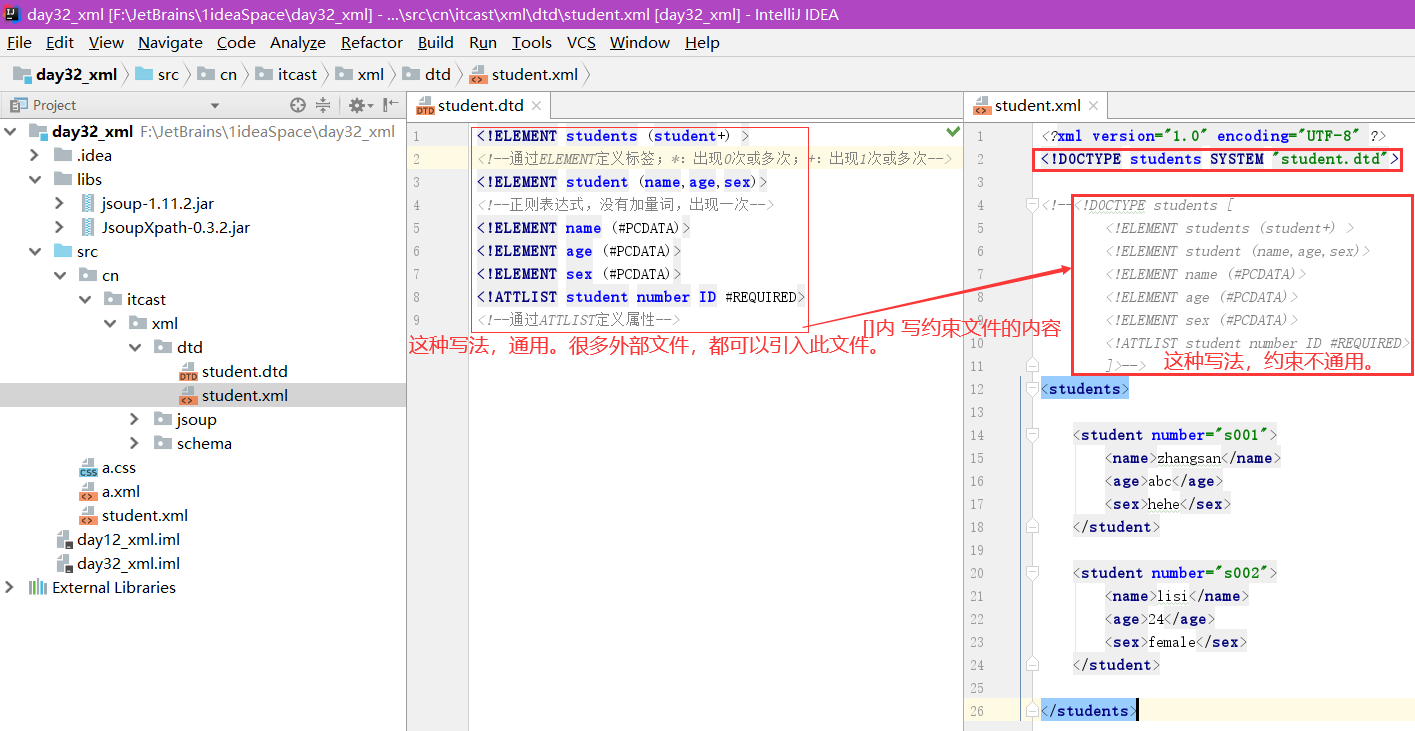Open the Navigate menu
This screenshot has height=731, width=1415.
point(170,43)
